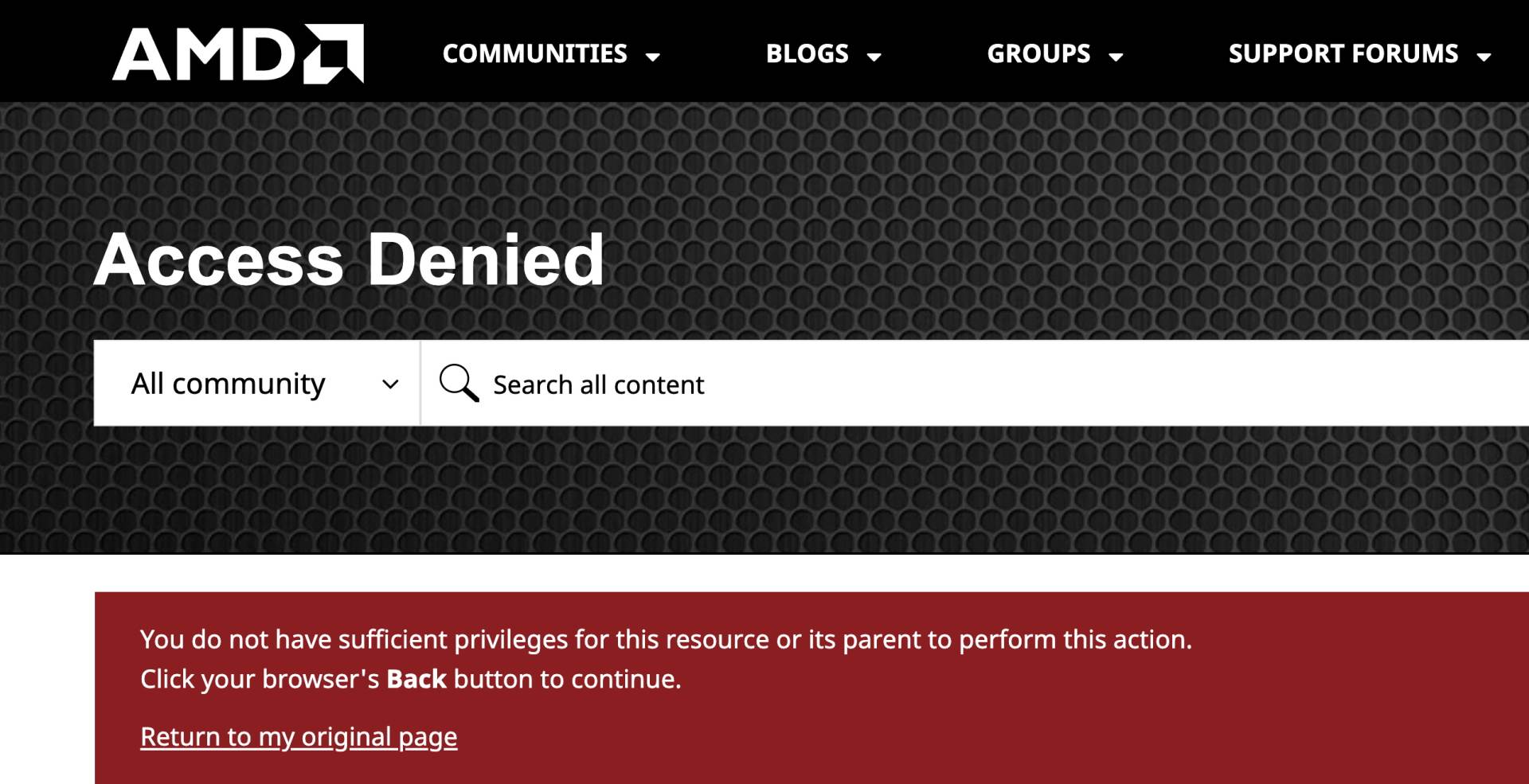Expand the Blogs menu arrow
This screenshot has height=784, width=1529.
874,57
